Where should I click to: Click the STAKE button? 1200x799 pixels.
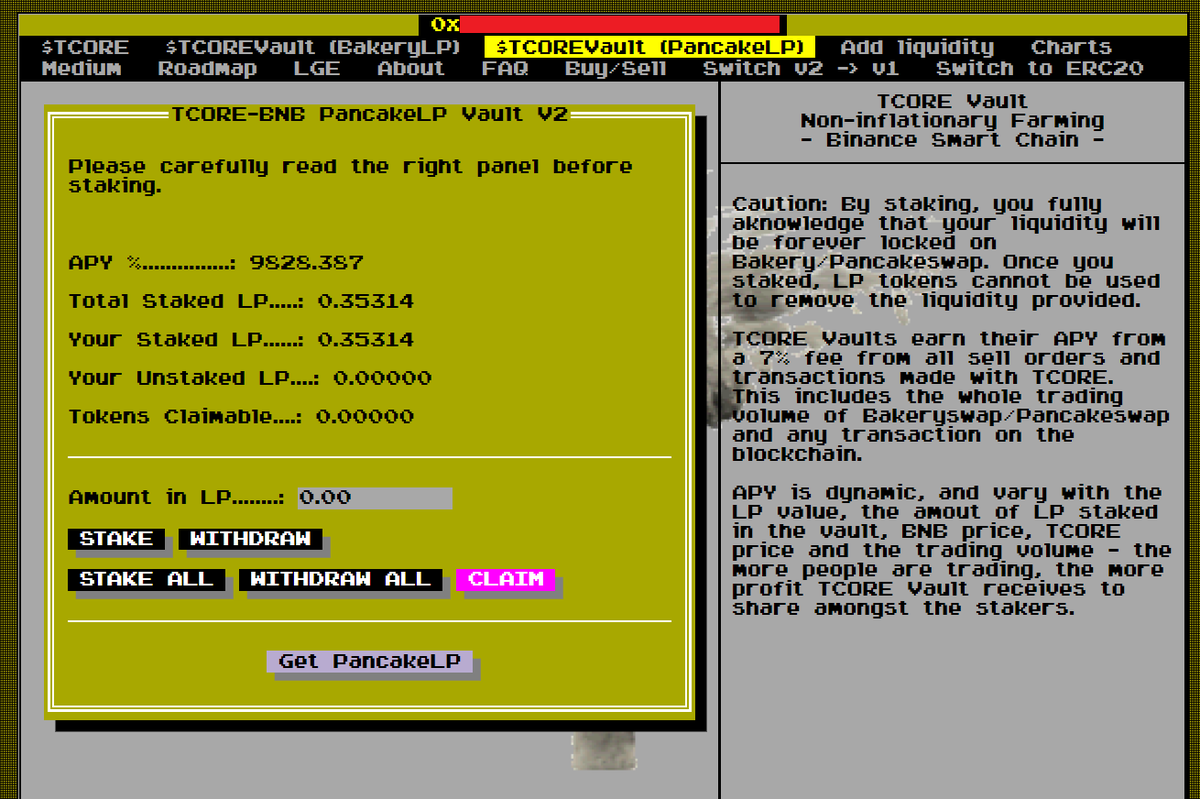pyautogui.click(x=116, y=539)
